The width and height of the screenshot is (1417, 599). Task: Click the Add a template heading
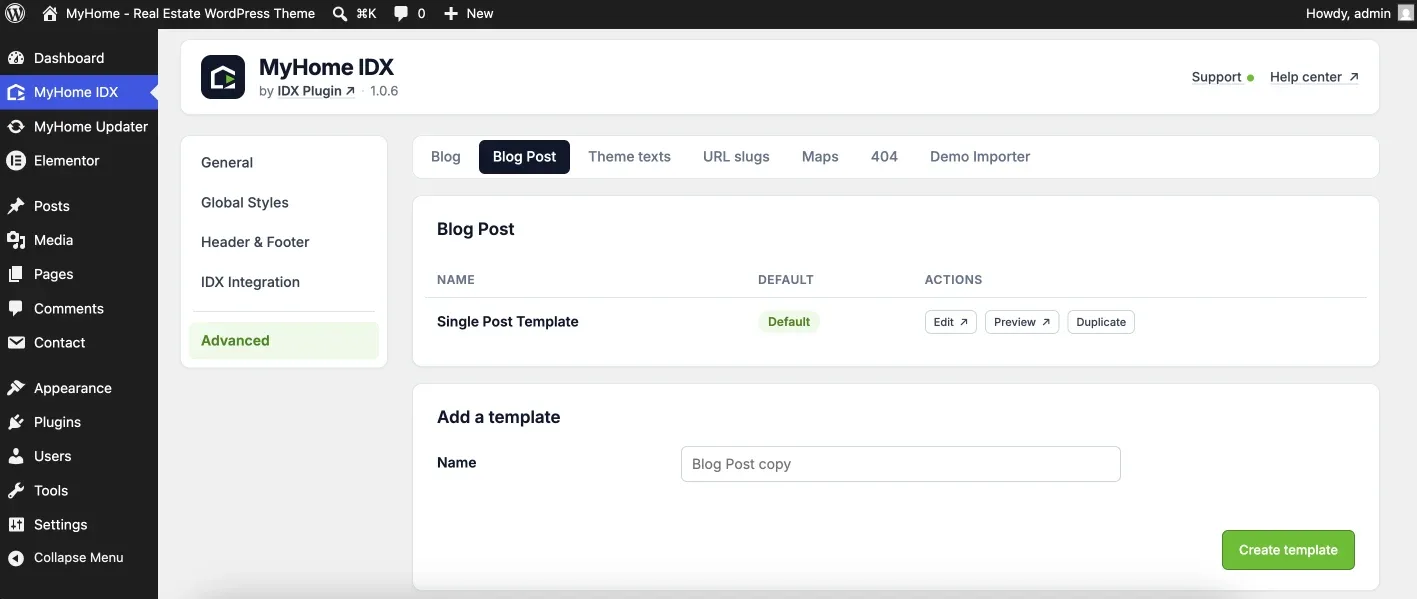(x=499, y=417)
